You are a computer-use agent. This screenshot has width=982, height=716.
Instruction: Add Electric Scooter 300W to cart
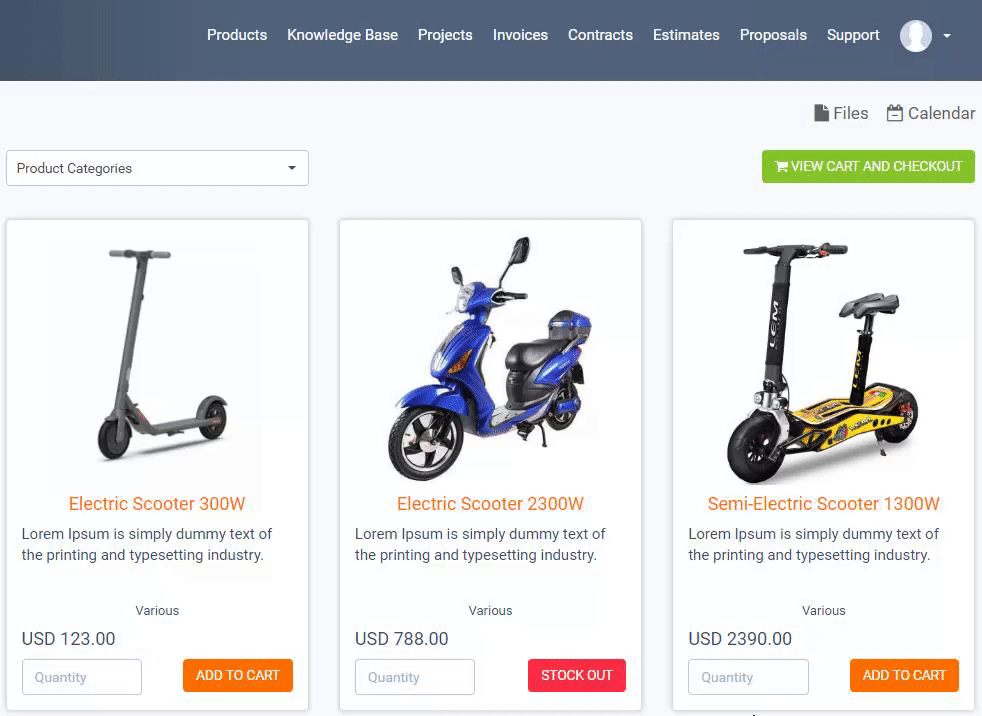point(238,675)
